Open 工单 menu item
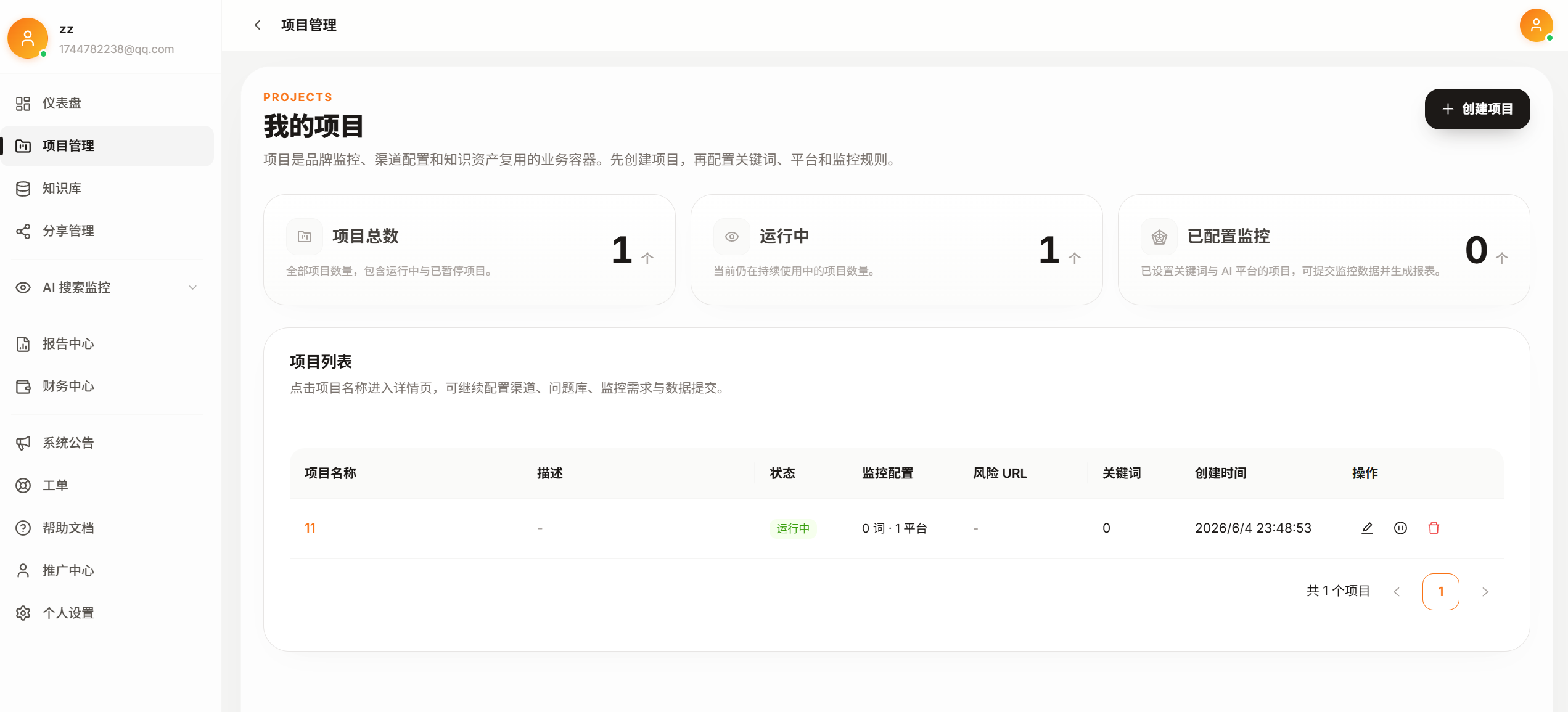The image size is (1568, 712). (x=107, y=486)
